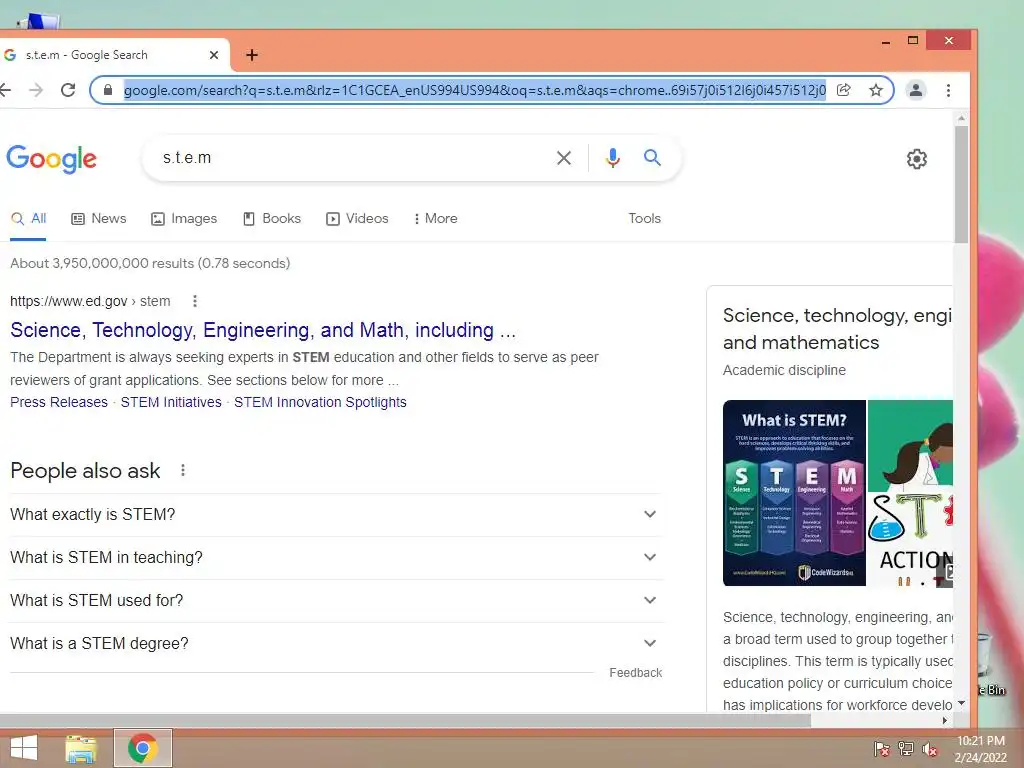Switch to the Images tab
The width and height of the screenshot is (1024, 768).
tap(184, 219)
